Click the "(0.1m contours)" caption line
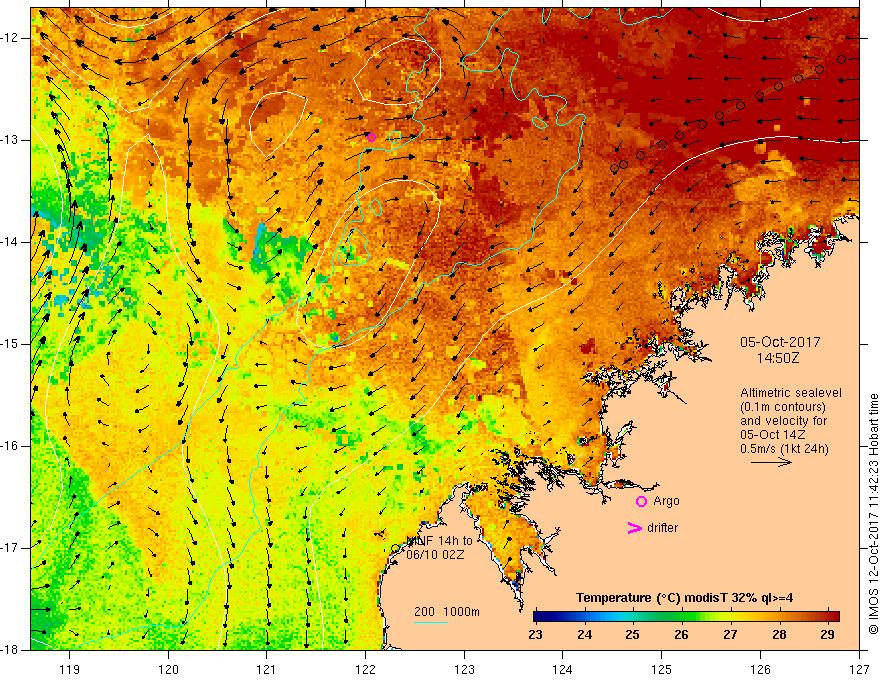The image size is (880, 680). [783, 407]
